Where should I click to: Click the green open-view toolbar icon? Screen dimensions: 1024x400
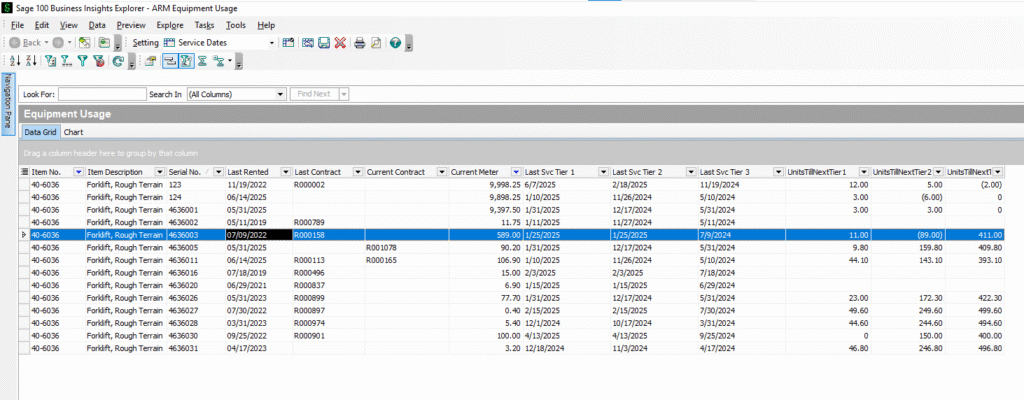coord(104,42)
